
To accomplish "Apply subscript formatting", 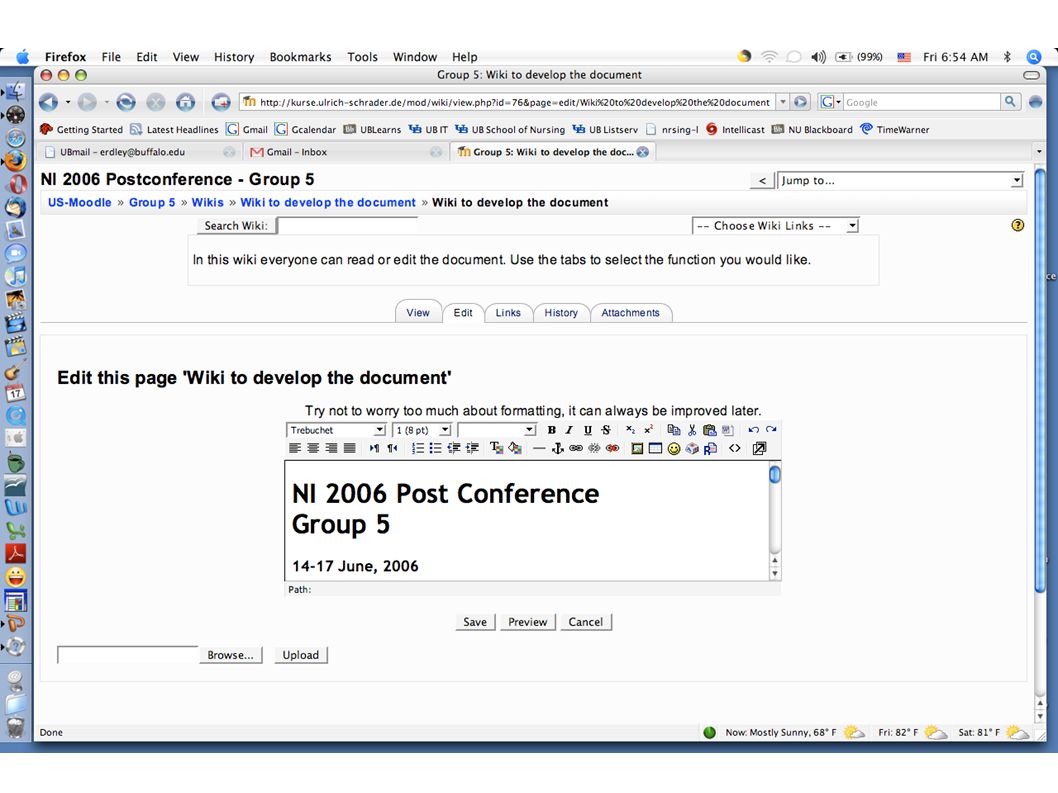I will pos(630,430).
